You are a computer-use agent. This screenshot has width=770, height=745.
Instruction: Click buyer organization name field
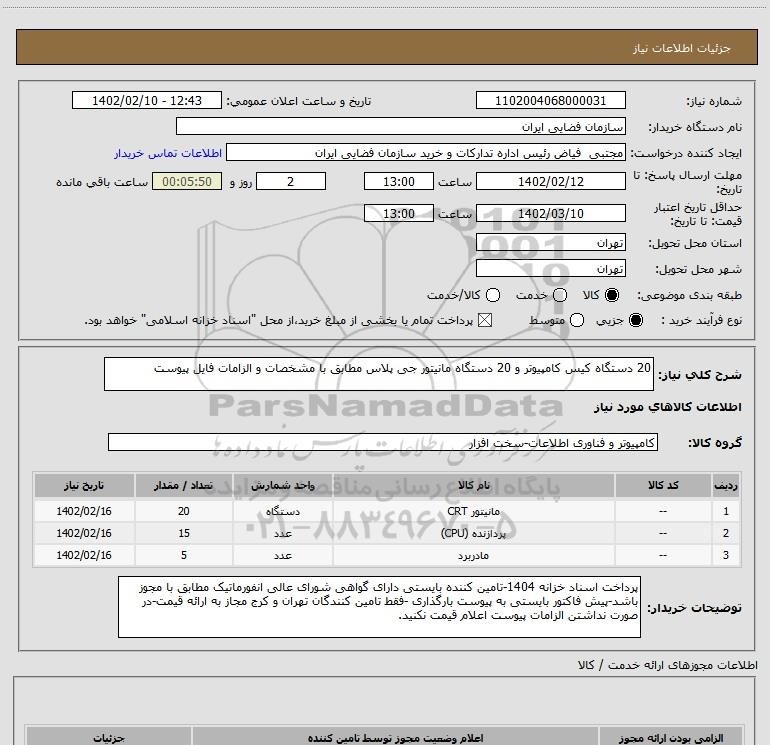click(x=401, y=126)
